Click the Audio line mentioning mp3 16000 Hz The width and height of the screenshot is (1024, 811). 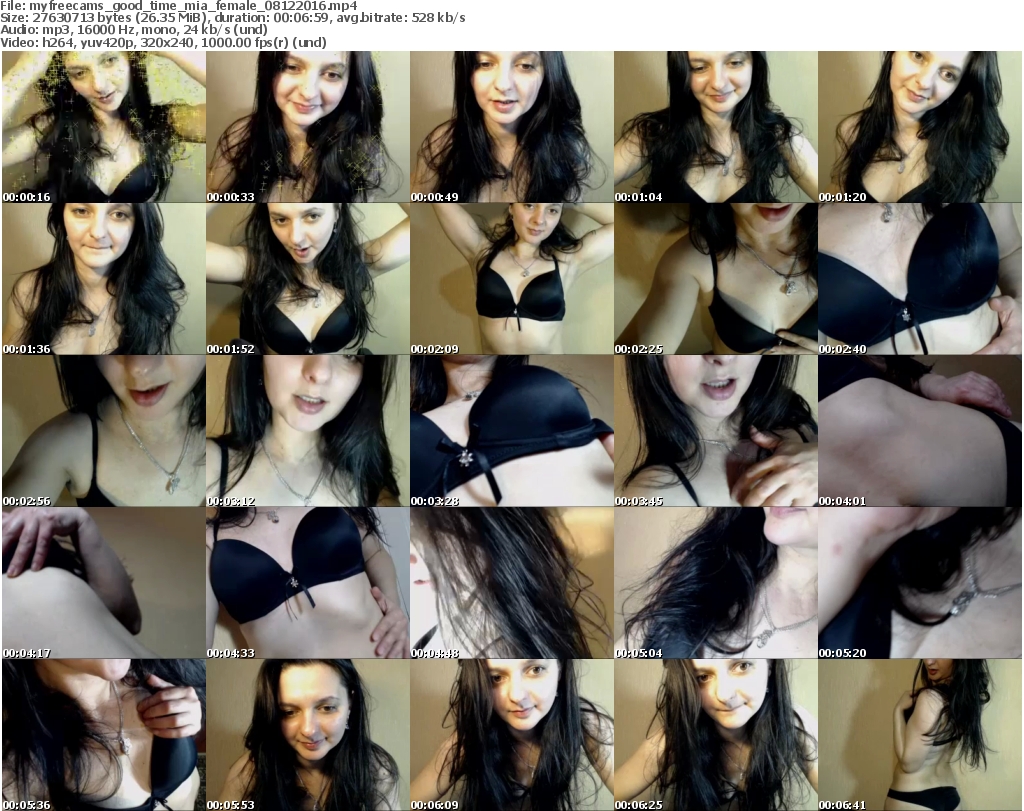[x=134, y=30]
